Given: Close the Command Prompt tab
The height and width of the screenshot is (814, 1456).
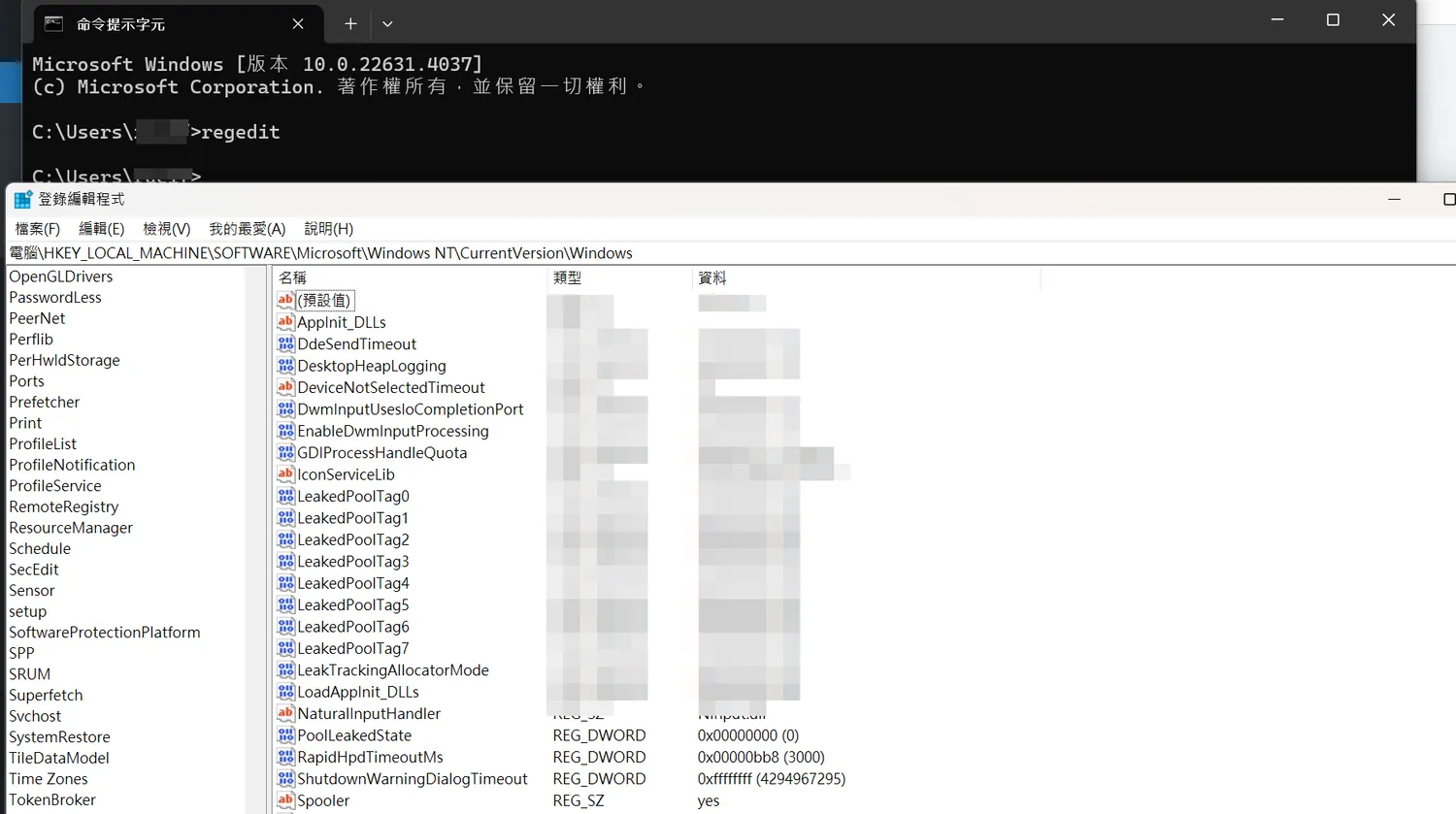Looking at the screenshot, I should [x=298, y=23].
